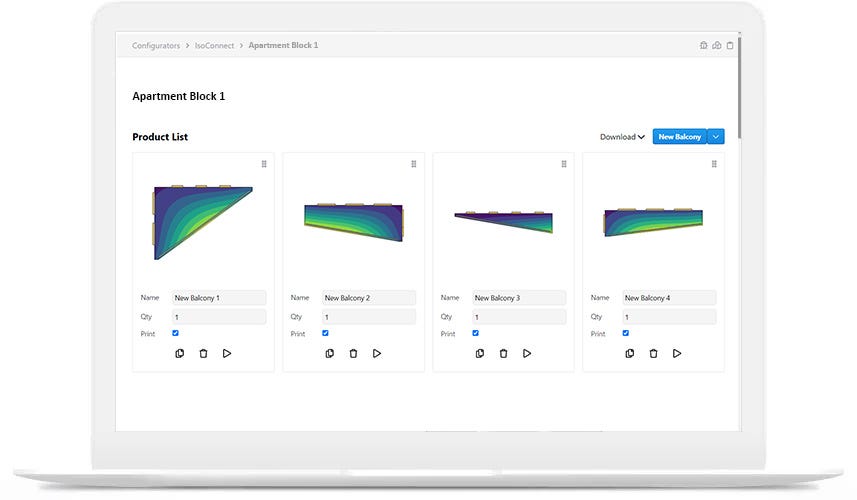Viewport: 857px width, 500px height.
Task: Delete New Balcony 4 with trash icon
Action: pyautogui.click(x=653, y=354)
